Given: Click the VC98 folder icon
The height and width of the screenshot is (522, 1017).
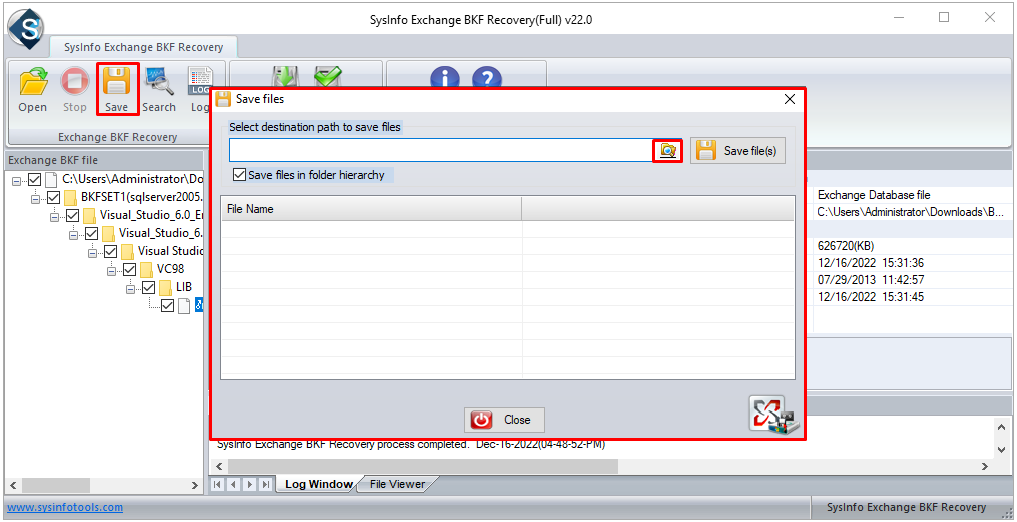Looking at the screenshot, I should point(146,269).
